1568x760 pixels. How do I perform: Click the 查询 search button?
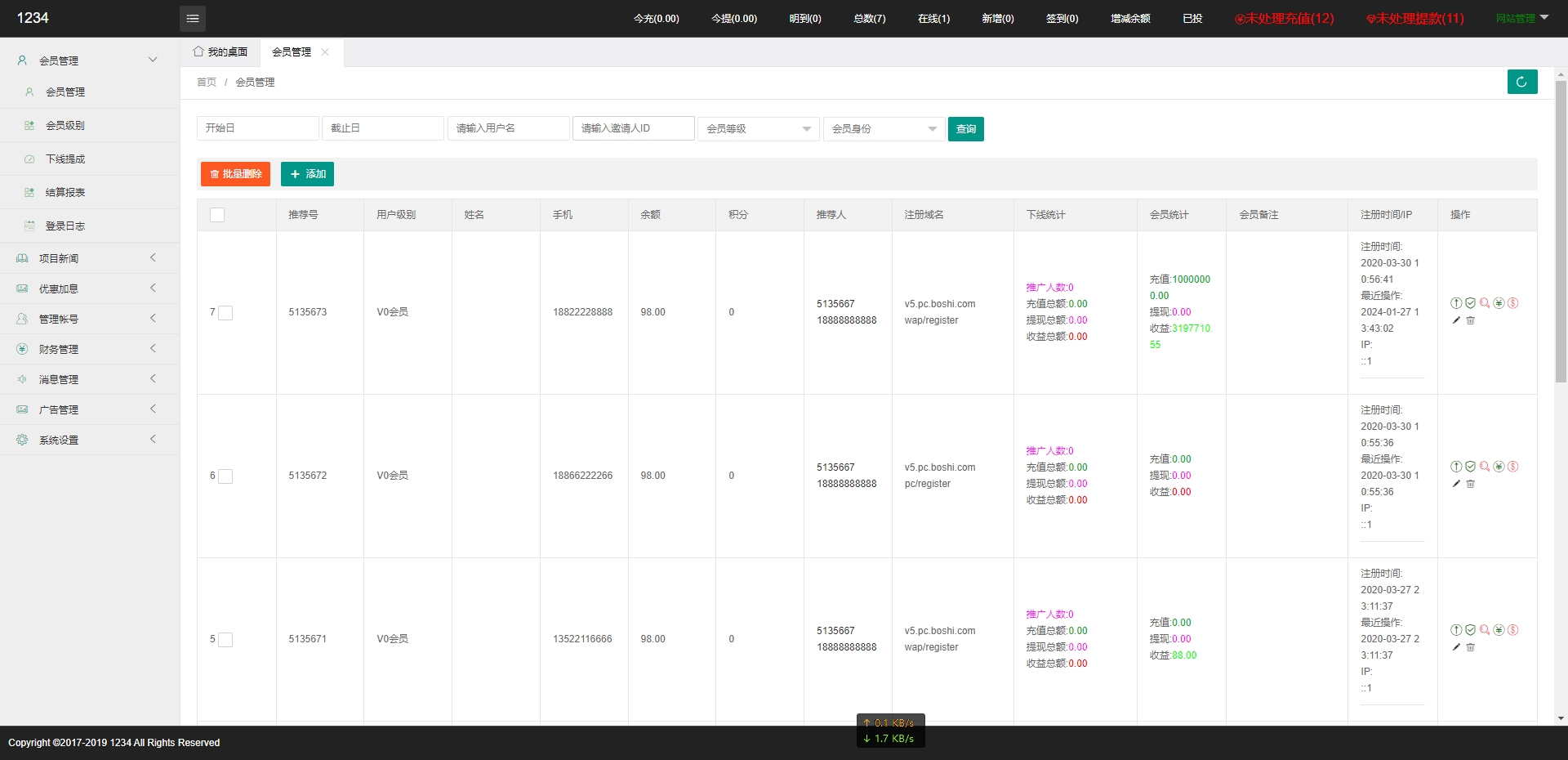click(x=965, y=129)
